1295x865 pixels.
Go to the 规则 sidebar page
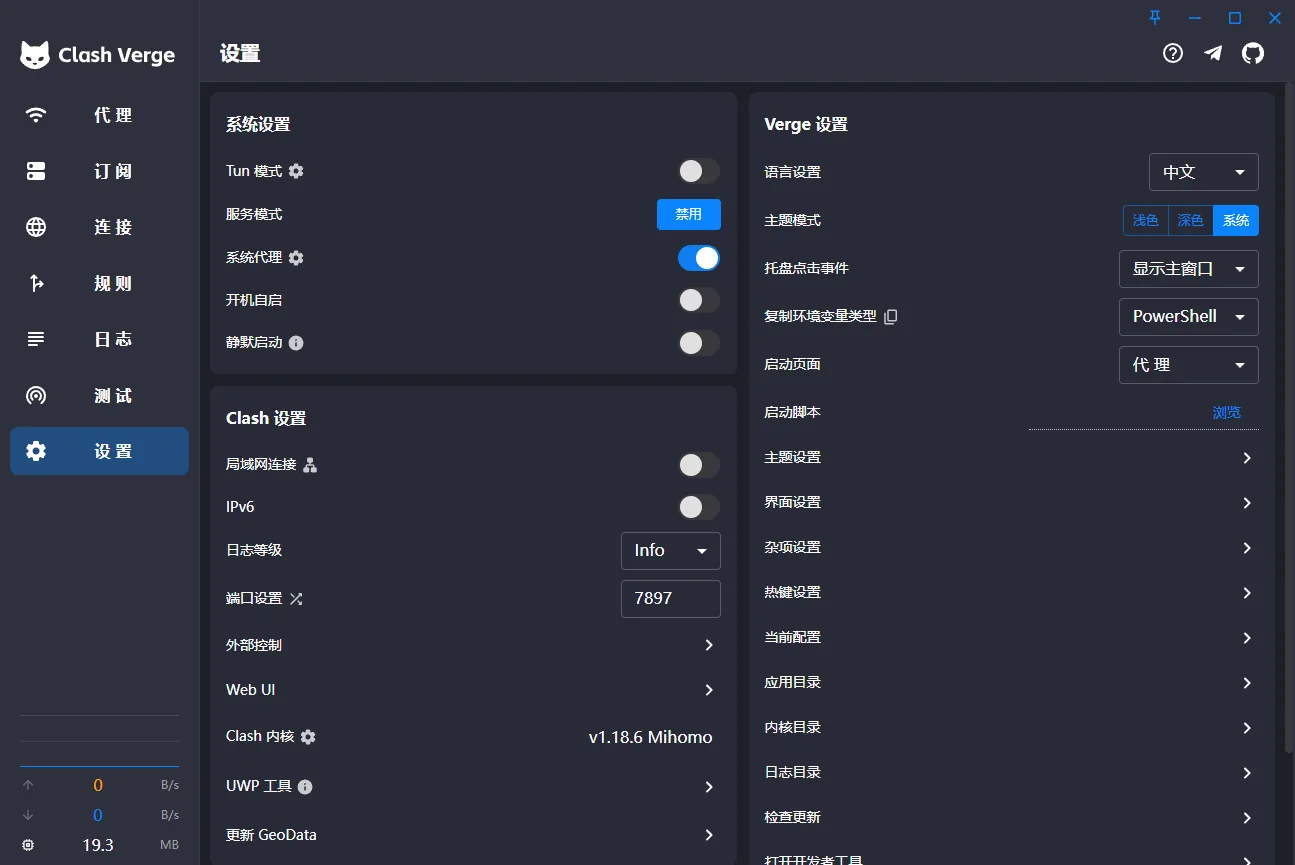click(x=100, y=283)
